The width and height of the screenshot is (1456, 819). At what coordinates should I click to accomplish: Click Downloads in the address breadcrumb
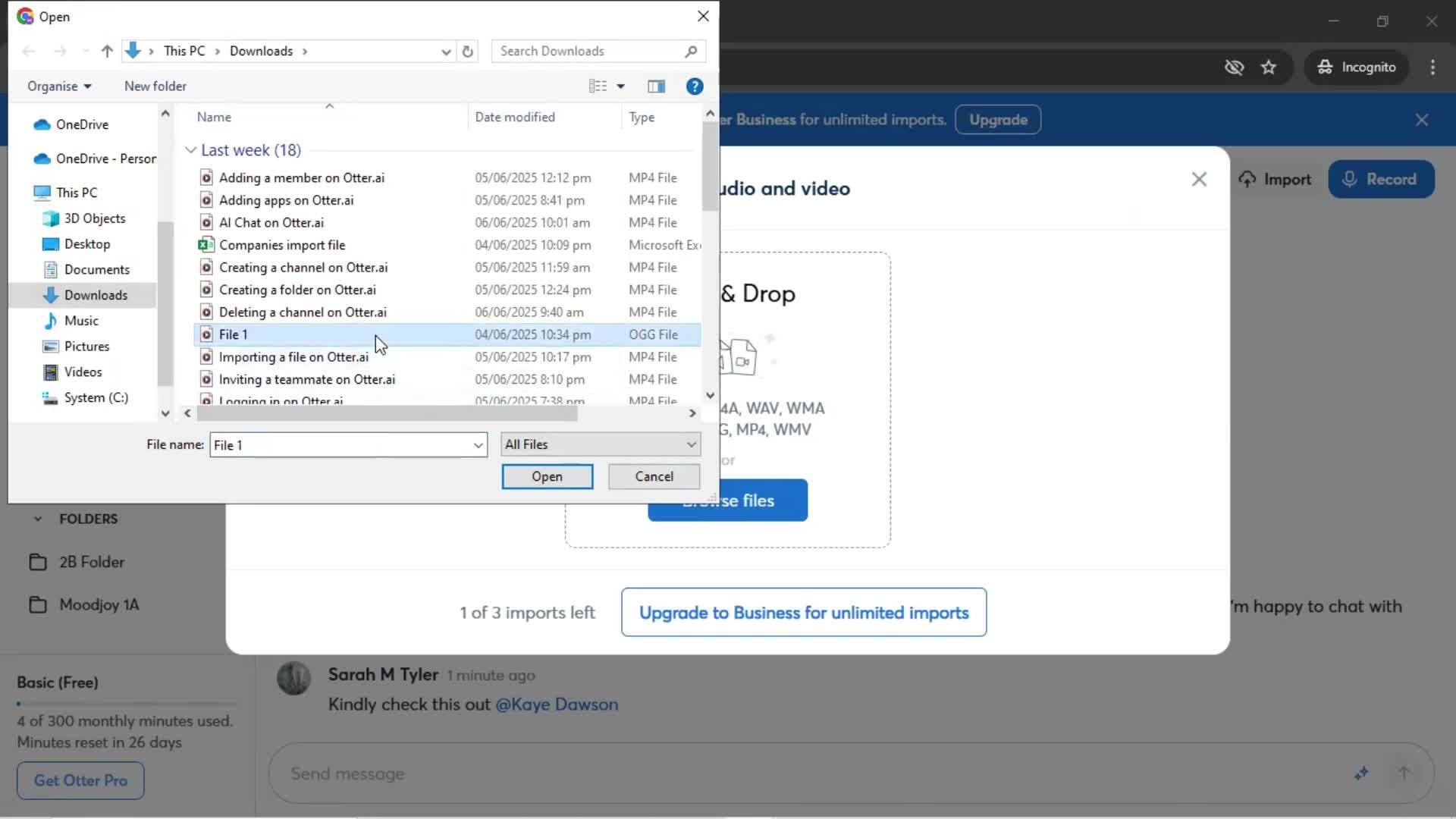[261, 51]
